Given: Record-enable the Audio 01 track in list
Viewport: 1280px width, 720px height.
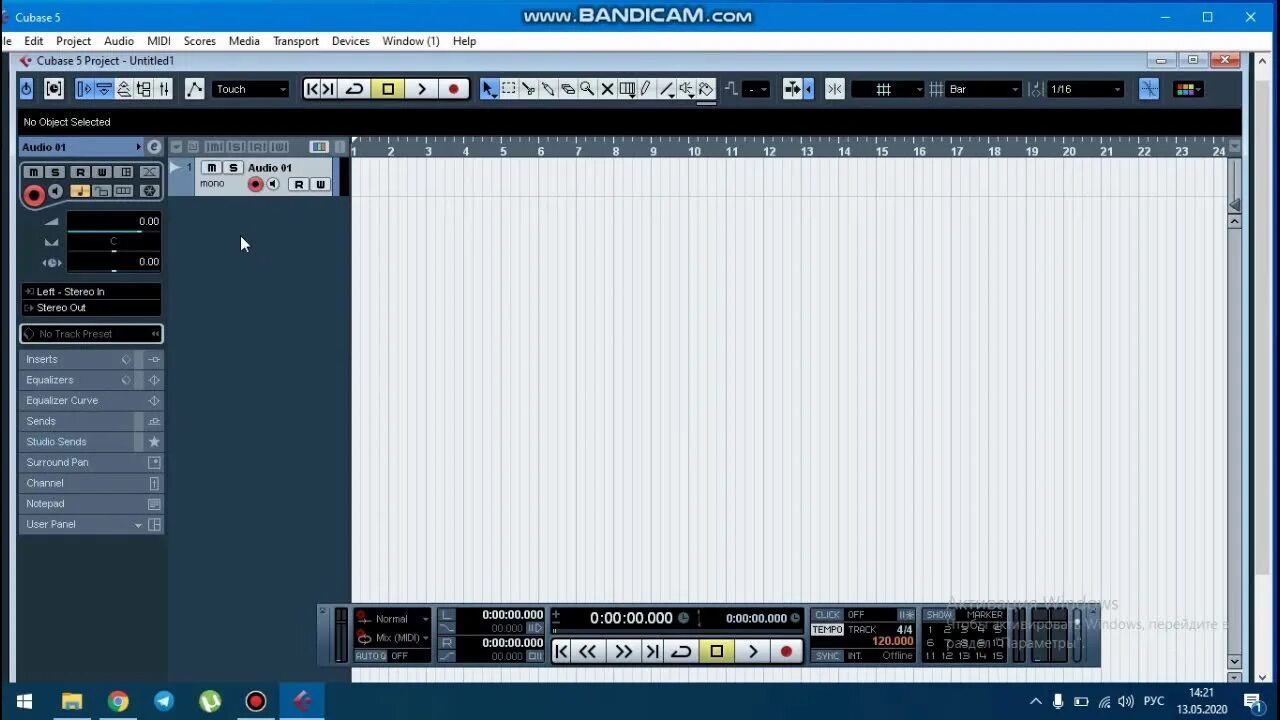Looking at the screenshot, I should [255, 184].
